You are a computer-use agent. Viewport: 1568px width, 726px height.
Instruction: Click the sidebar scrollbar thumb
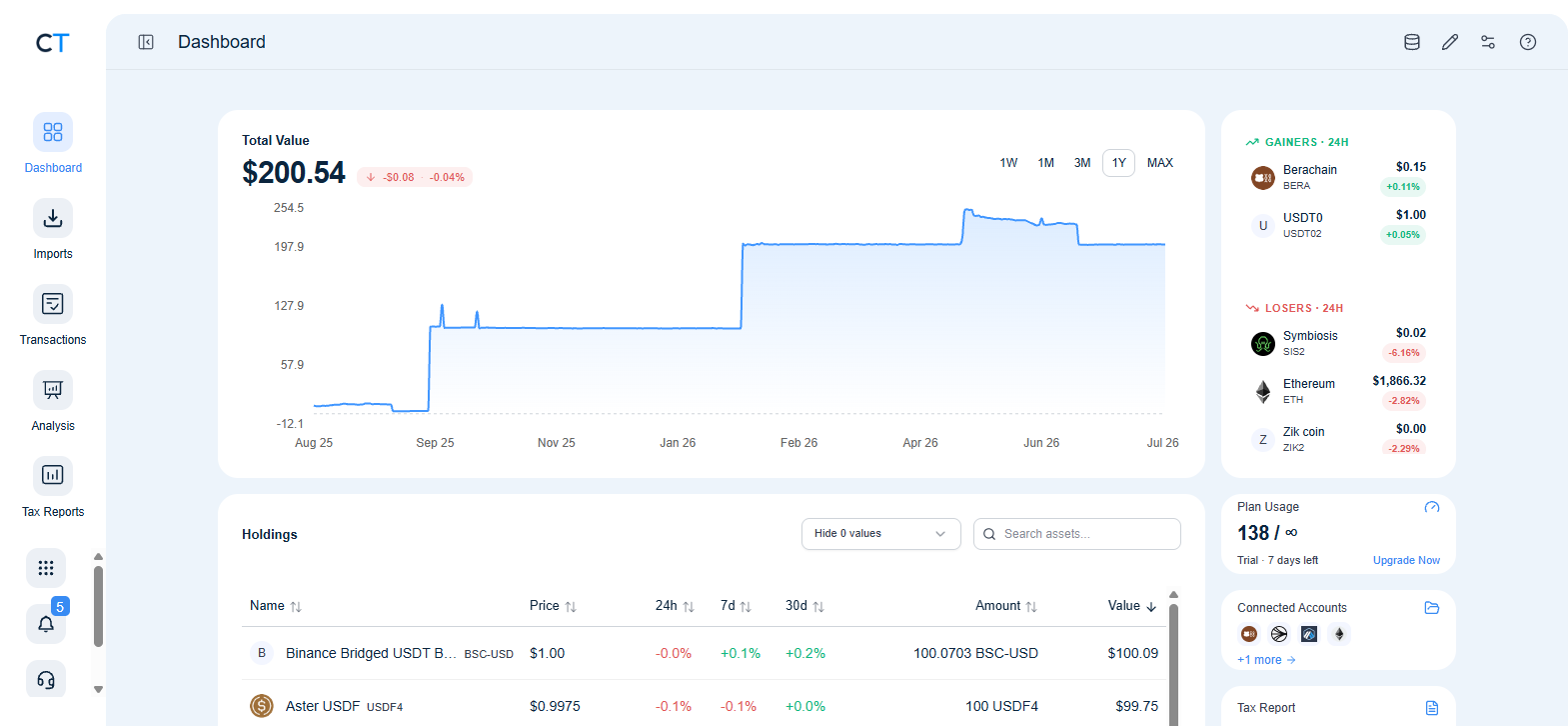[x=98, y=607]
